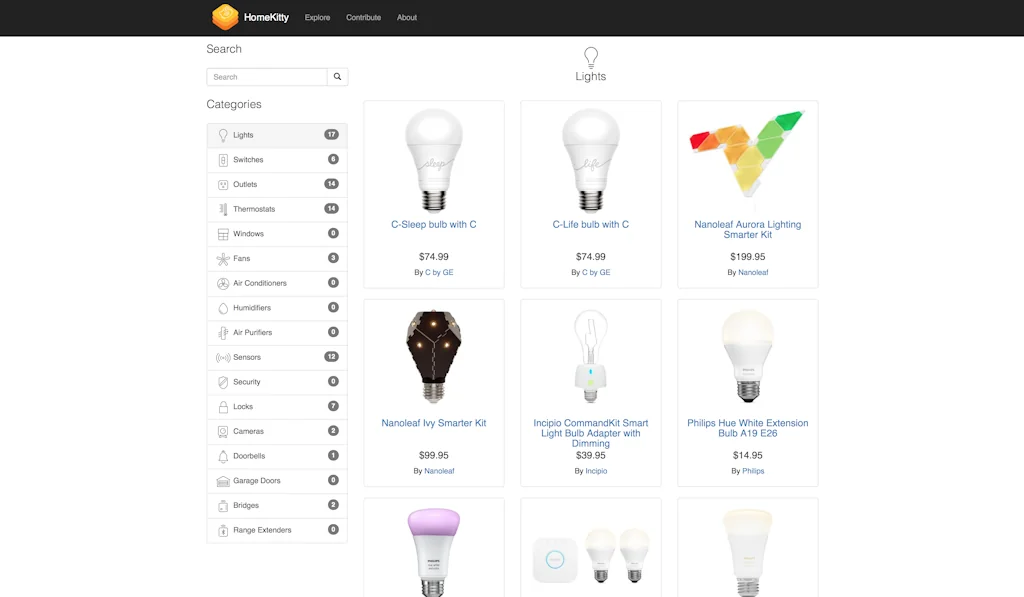Click the Nanoleaf Ivy bulb thumbnail
Viewport: 1024px width, 597px height.
coord(434,356)
